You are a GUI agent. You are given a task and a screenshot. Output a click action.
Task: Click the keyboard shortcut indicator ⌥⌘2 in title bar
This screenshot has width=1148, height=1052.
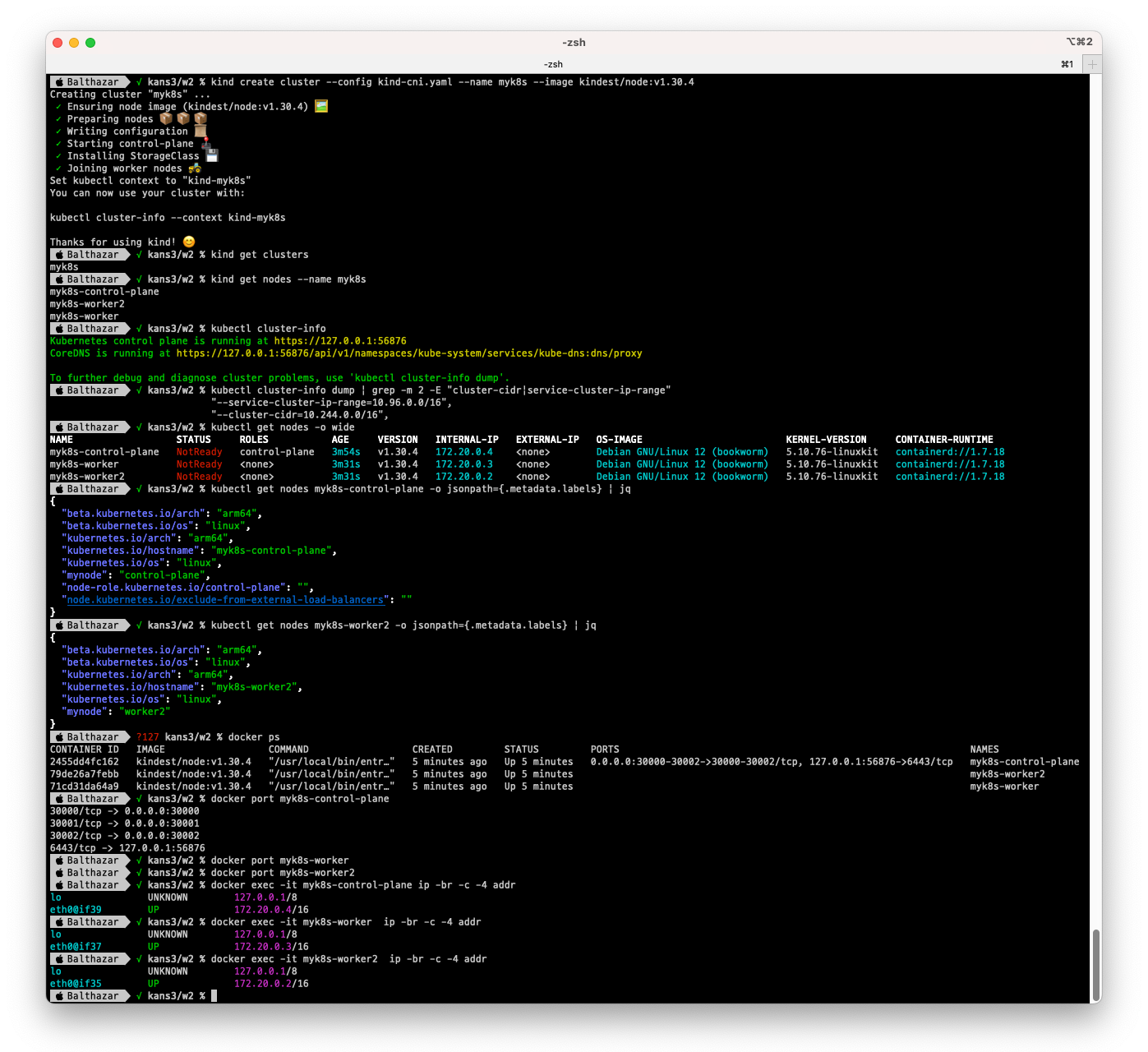[x=1080, y=42]
